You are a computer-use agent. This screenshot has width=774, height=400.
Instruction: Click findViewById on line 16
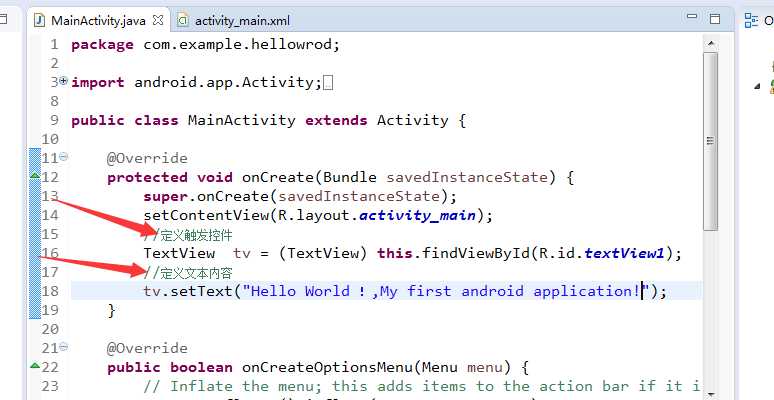point(476,253)
